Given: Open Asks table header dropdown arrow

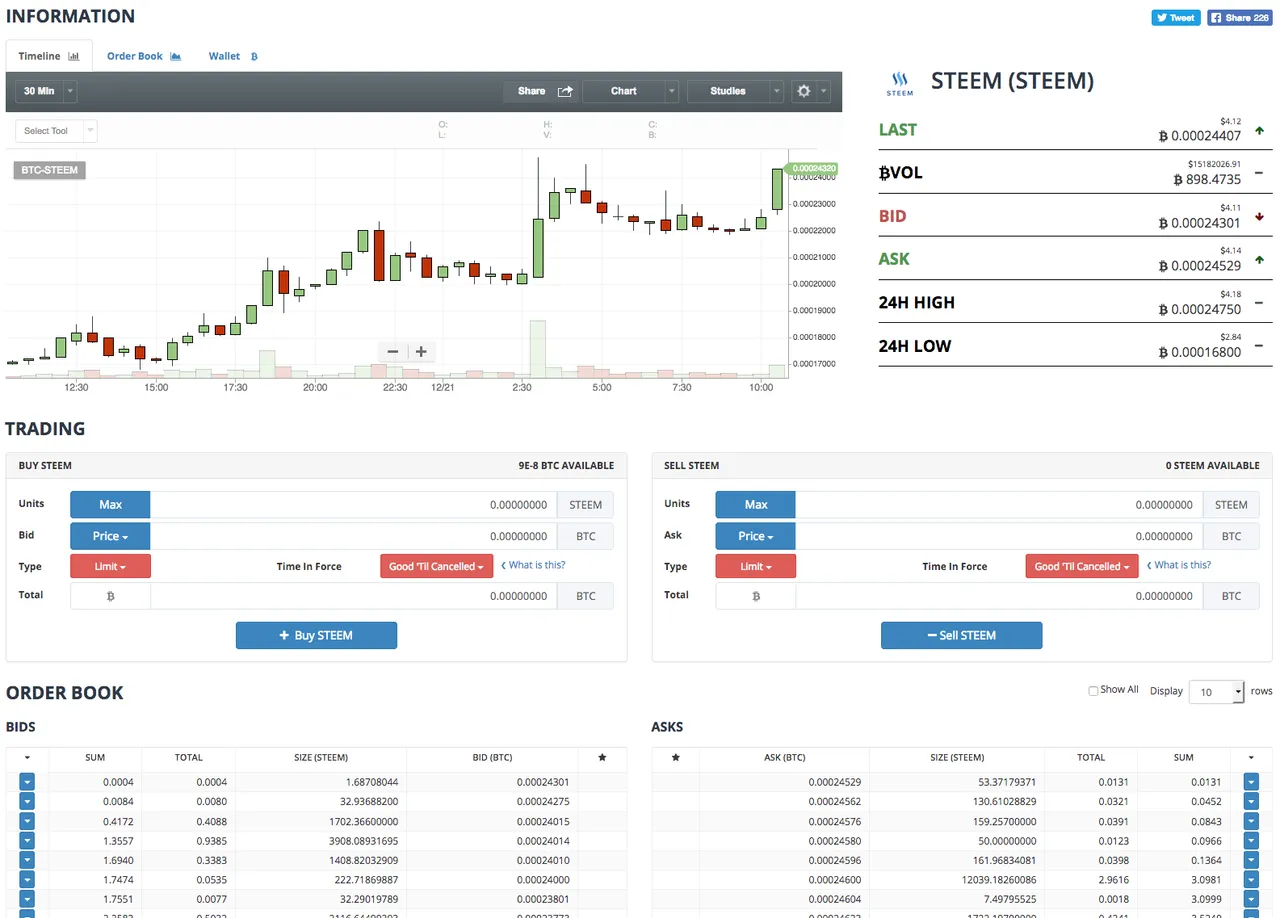Looking at the screenshot, I should pos(1251,758).
